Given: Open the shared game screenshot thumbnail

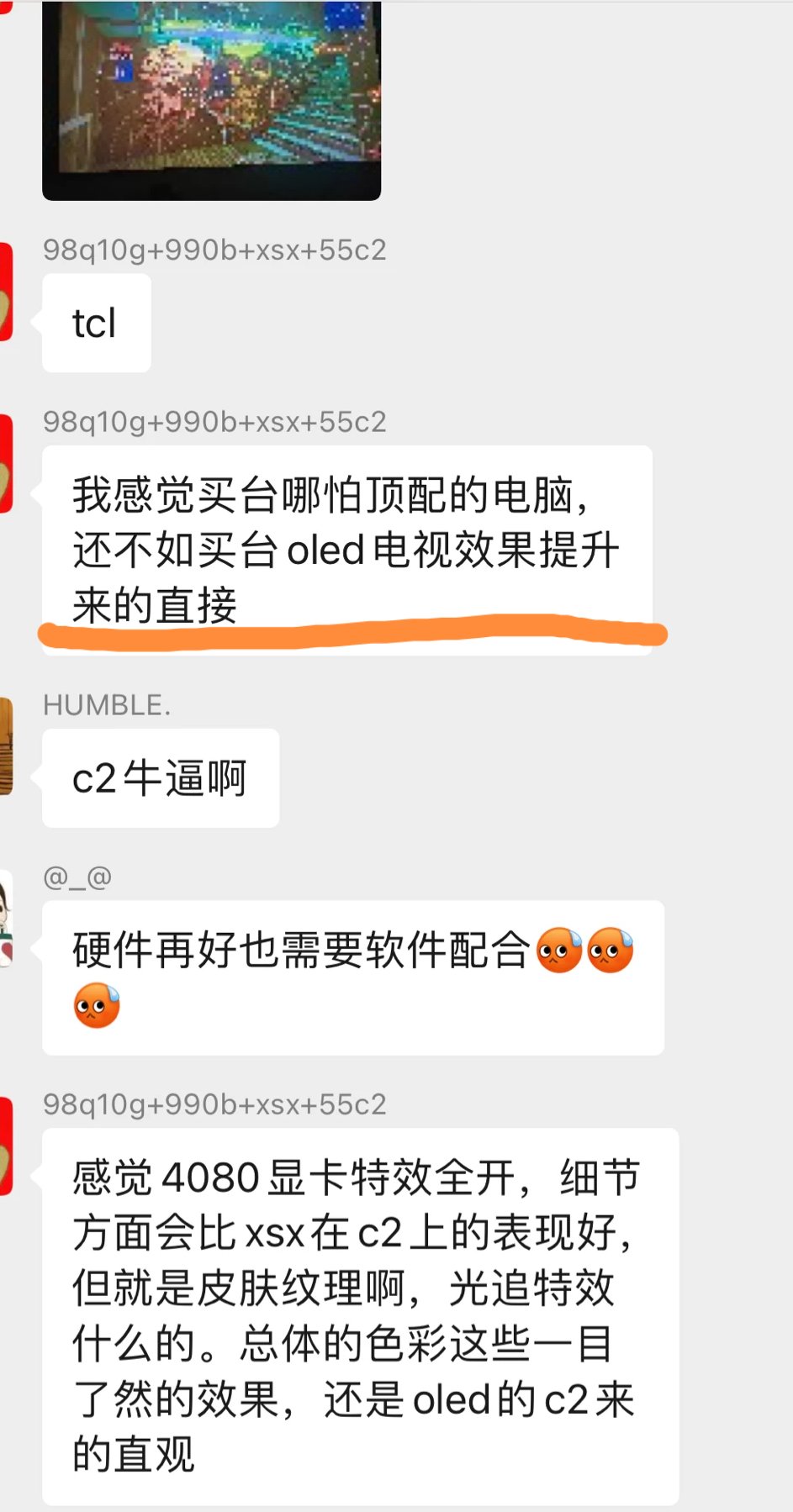Looking at the screenshot, I should coord(211,99).
